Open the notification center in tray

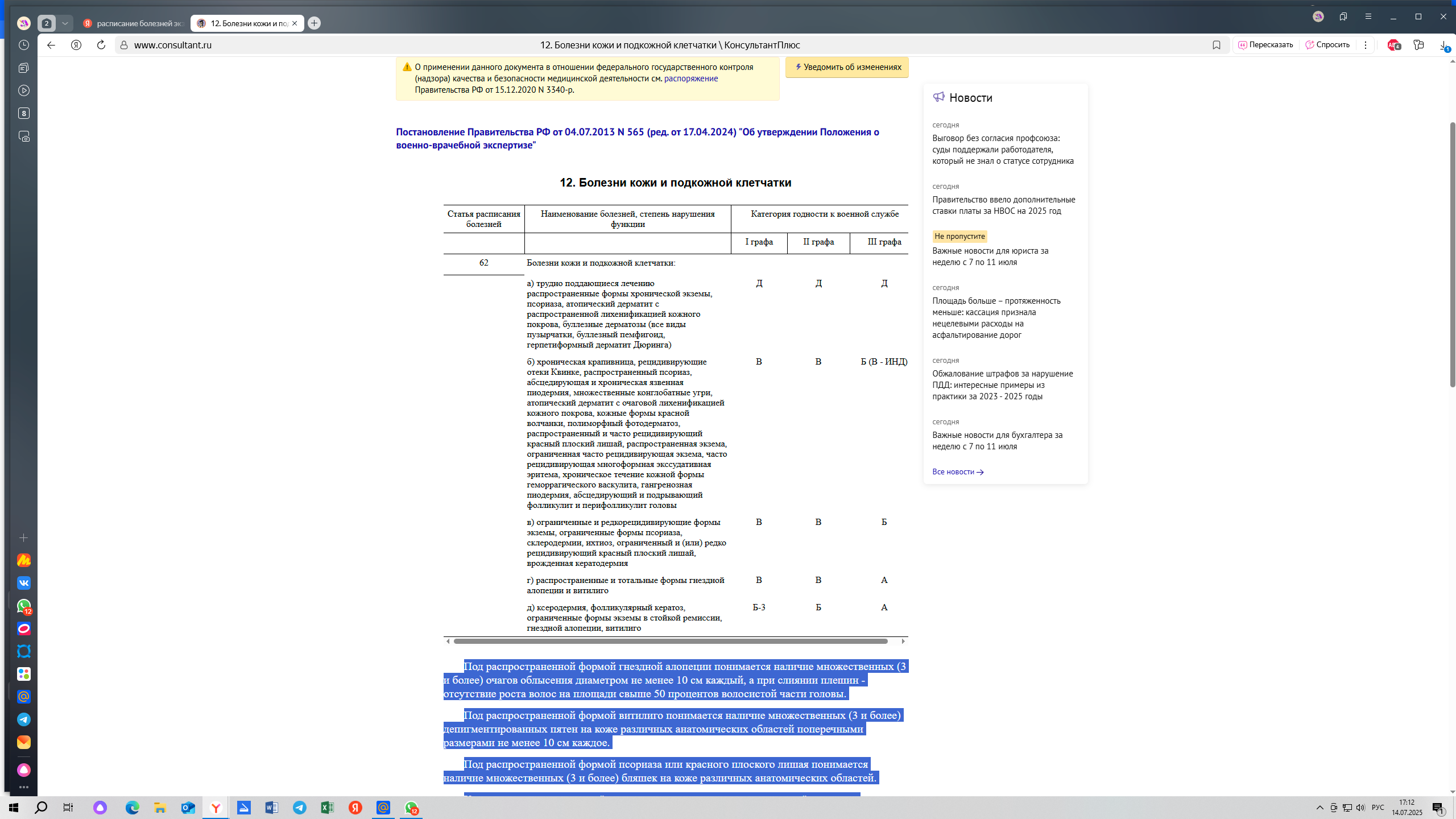(x=1438, y=808)
